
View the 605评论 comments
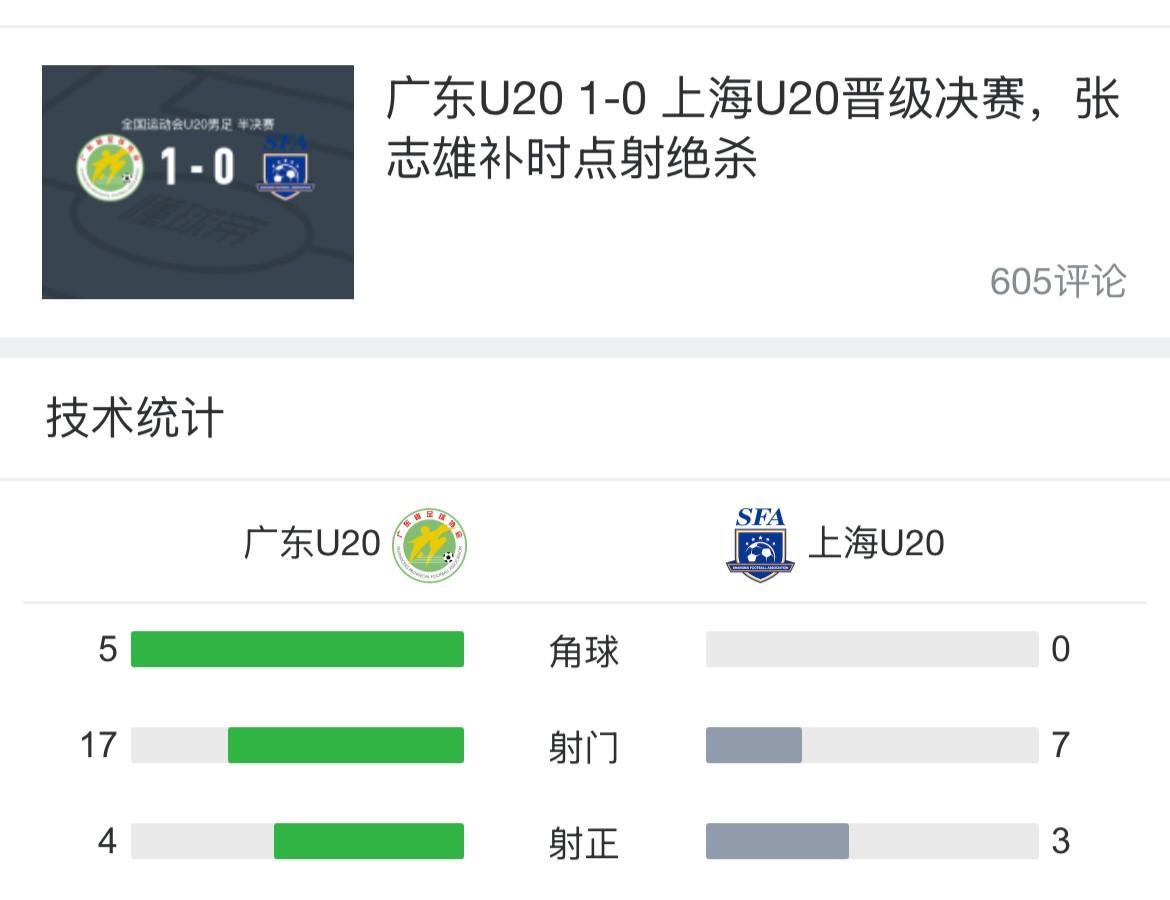[1057, 282]
